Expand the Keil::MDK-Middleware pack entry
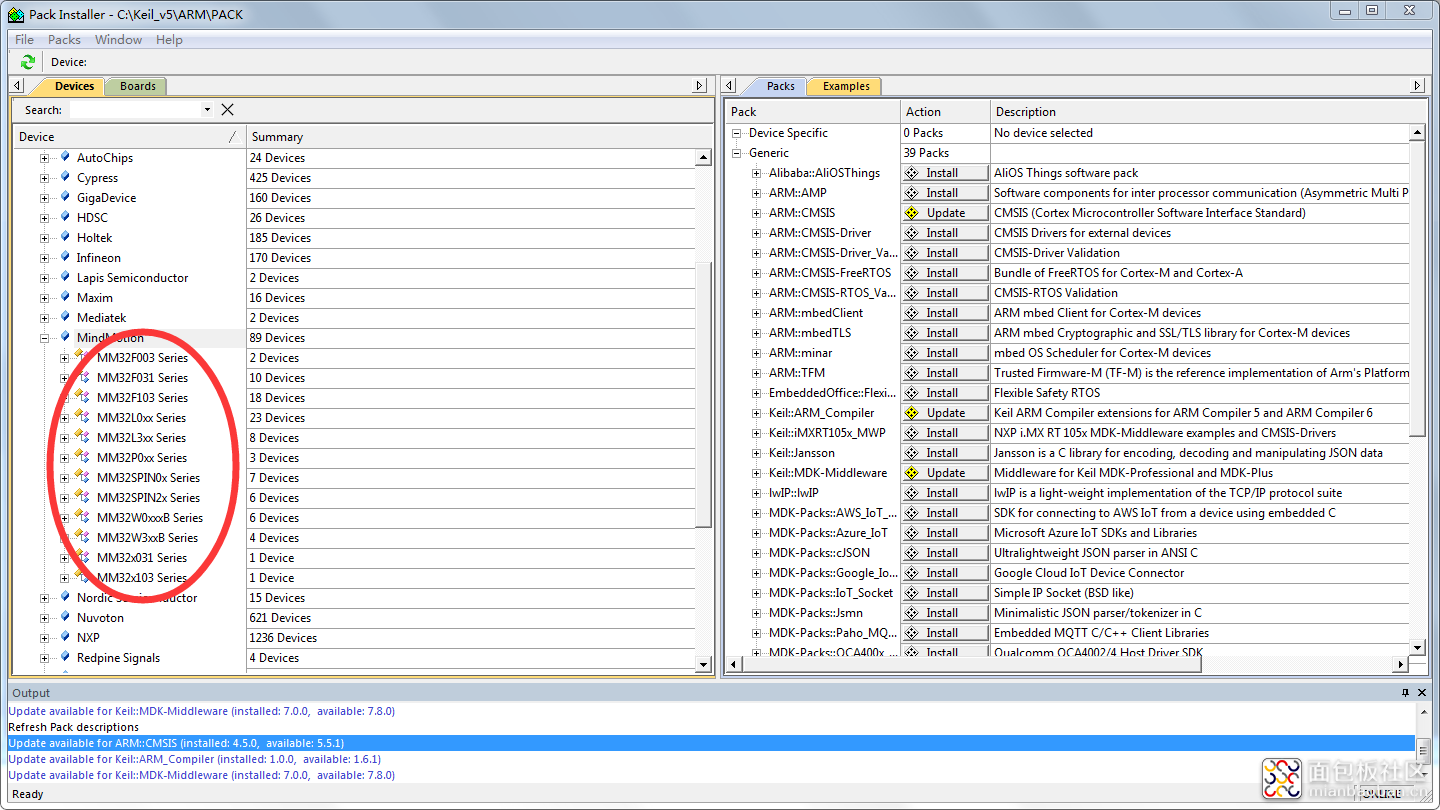 click(x=757, y=473)
